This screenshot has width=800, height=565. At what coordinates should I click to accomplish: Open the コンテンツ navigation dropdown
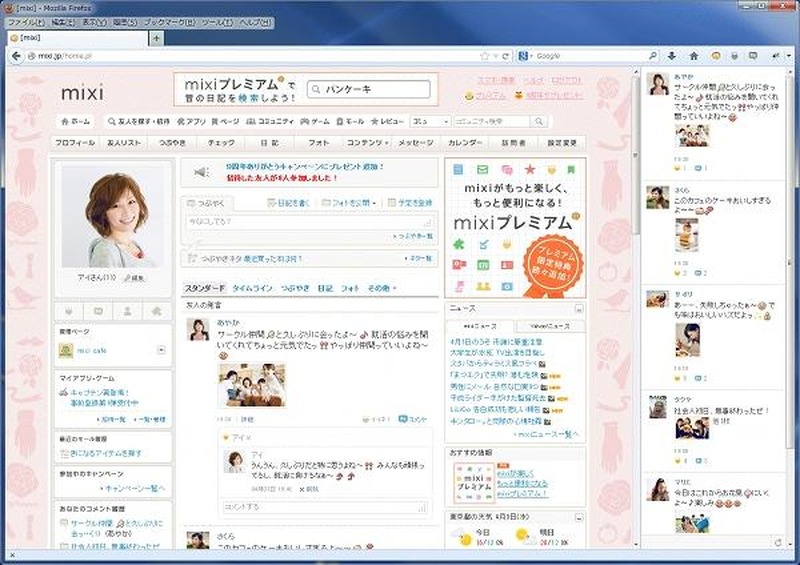point(366,143)
